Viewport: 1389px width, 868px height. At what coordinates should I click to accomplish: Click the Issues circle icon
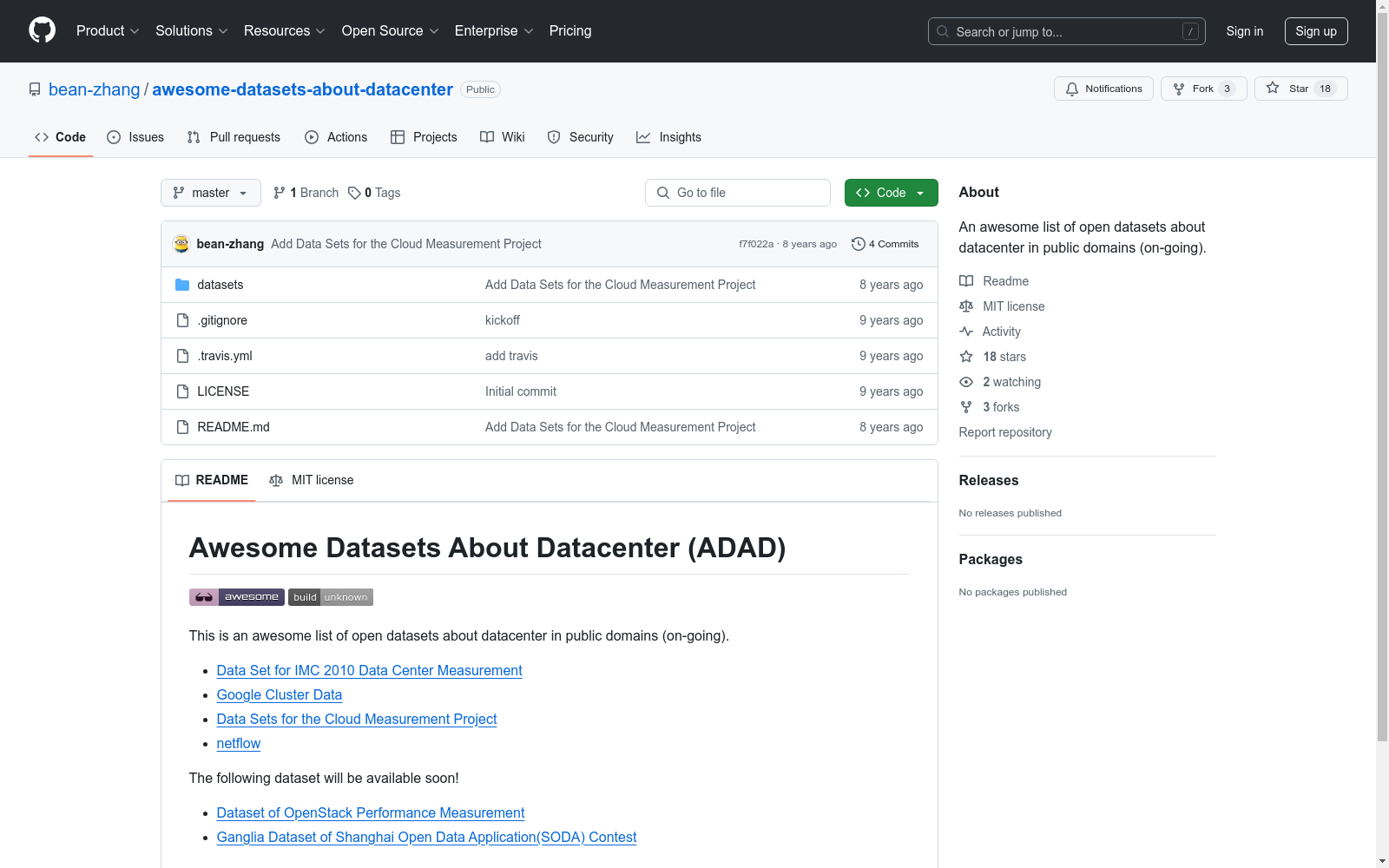[x=114, y=137]
